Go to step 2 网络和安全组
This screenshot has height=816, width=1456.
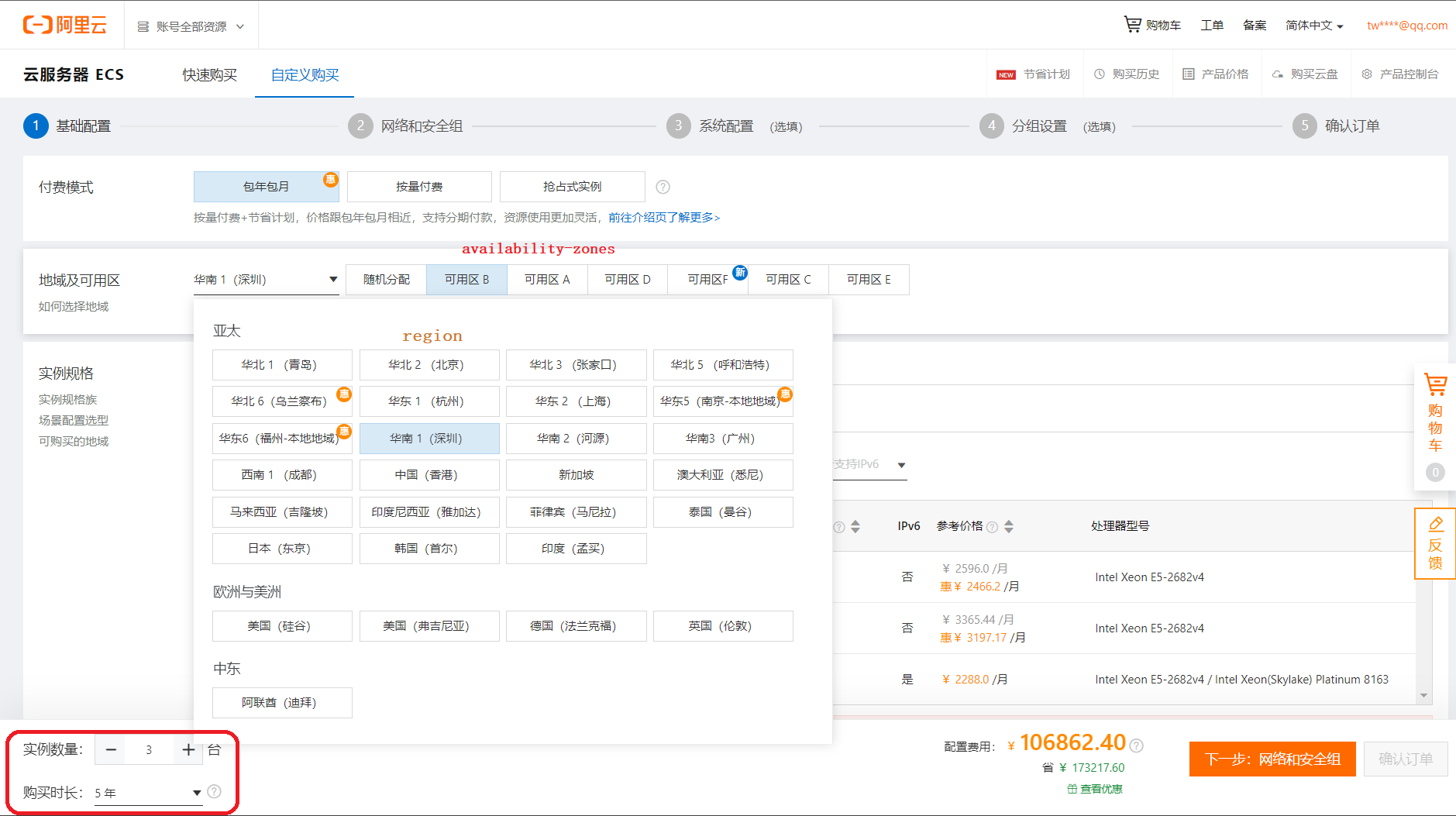tap(406, 126)
